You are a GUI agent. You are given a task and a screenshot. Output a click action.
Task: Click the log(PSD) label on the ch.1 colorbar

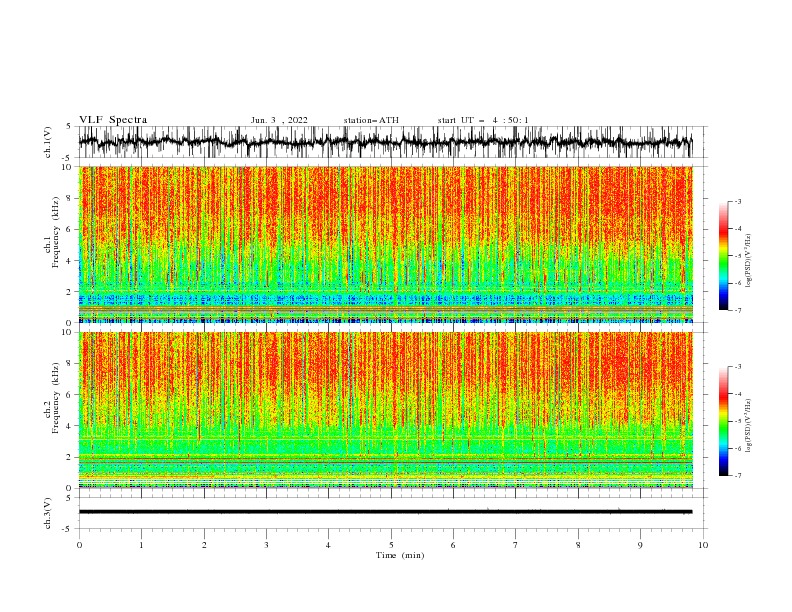point(749,261)
